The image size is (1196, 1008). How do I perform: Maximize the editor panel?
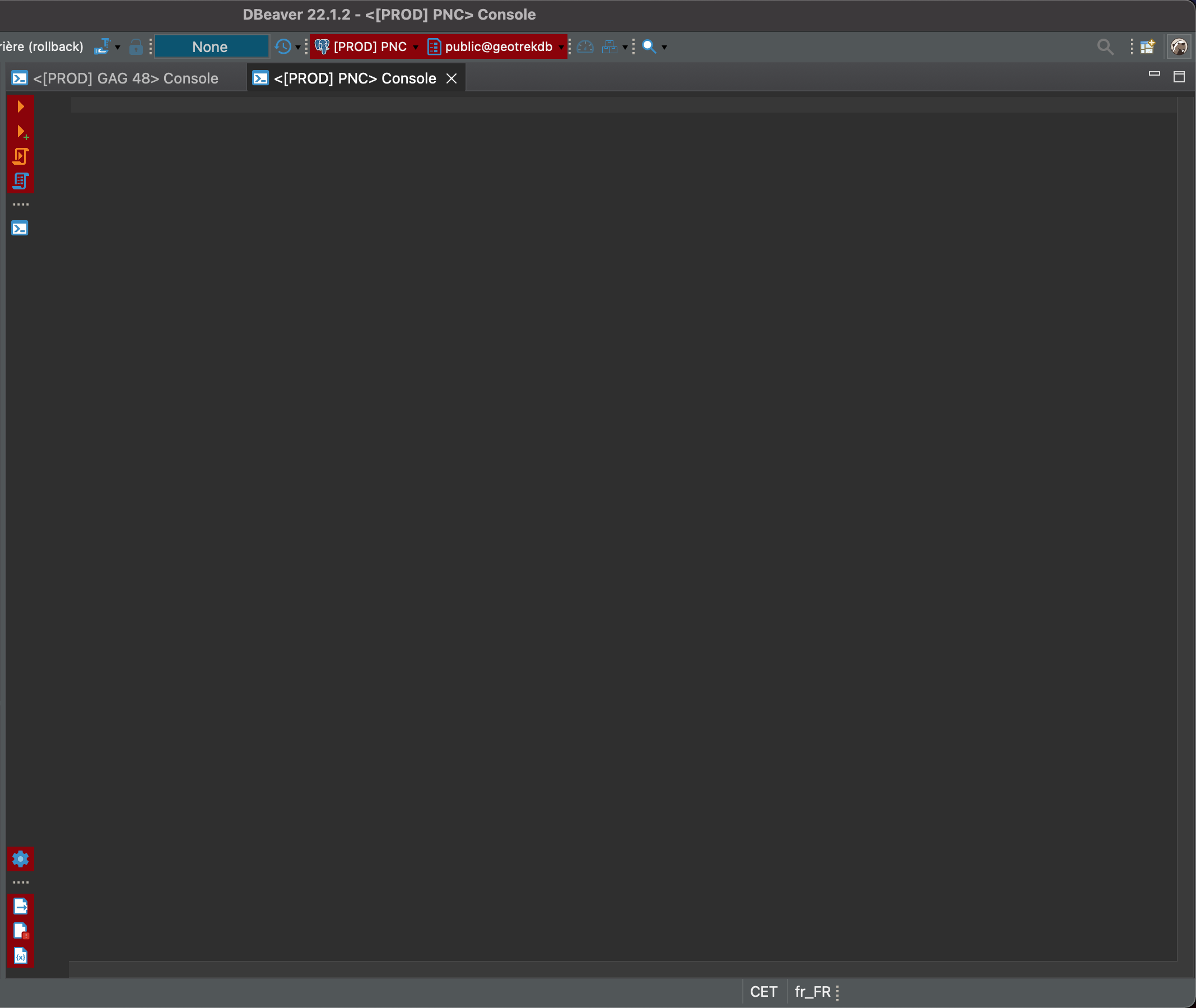coord(1179,77)
